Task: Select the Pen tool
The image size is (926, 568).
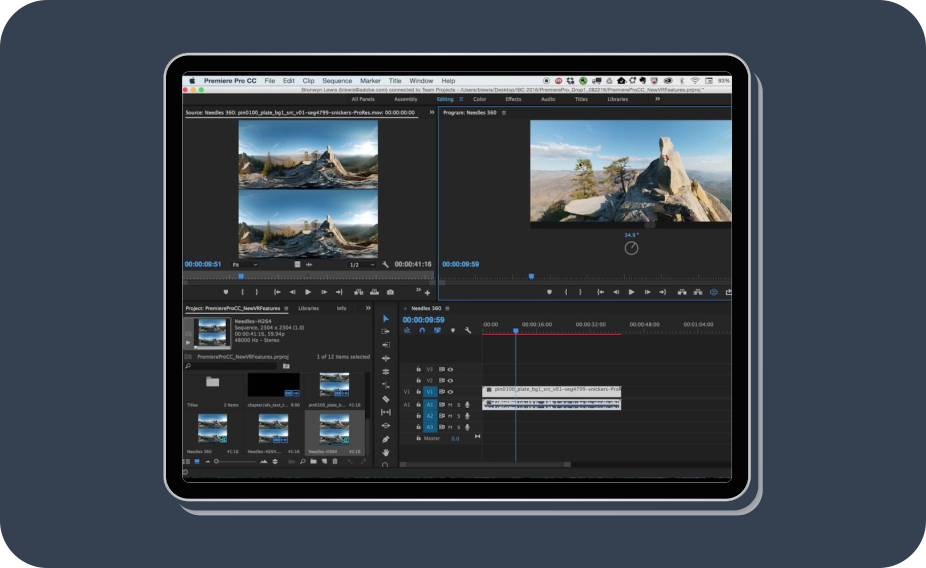Action: coord(386,439)
